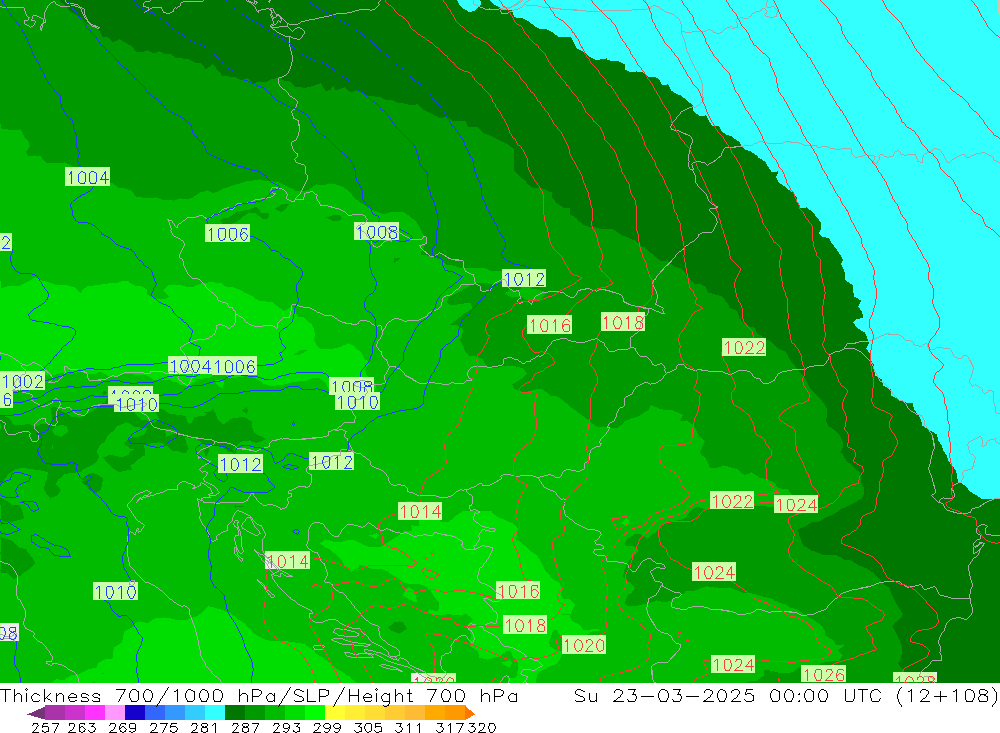Select the 269 legend value
Image resolution: width=1000 pixels, height=733 pixels.
122,727
